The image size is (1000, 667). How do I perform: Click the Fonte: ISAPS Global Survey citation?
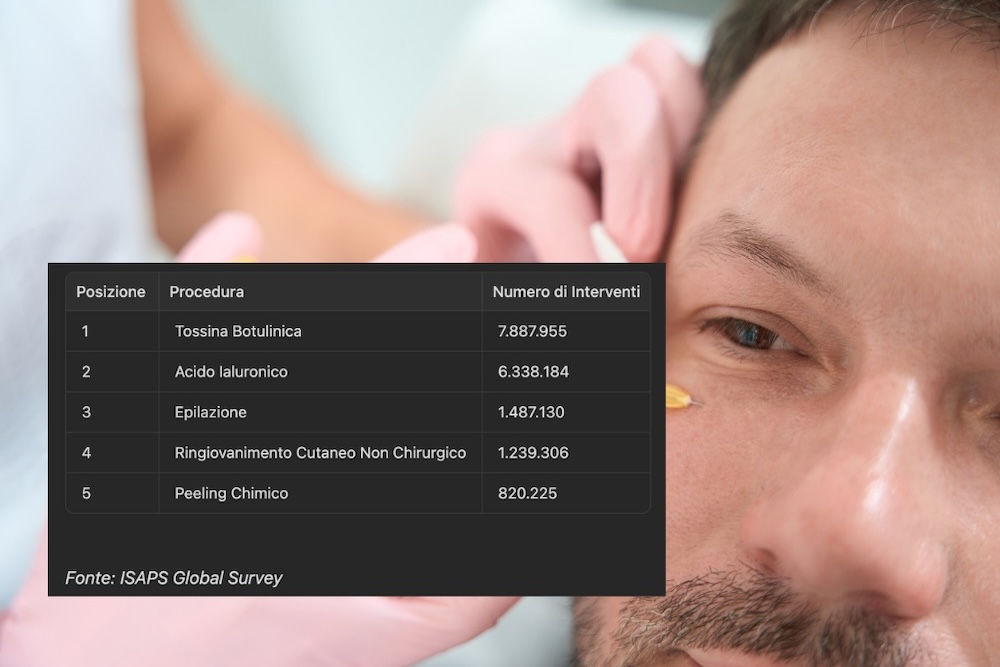coord(175,578)
